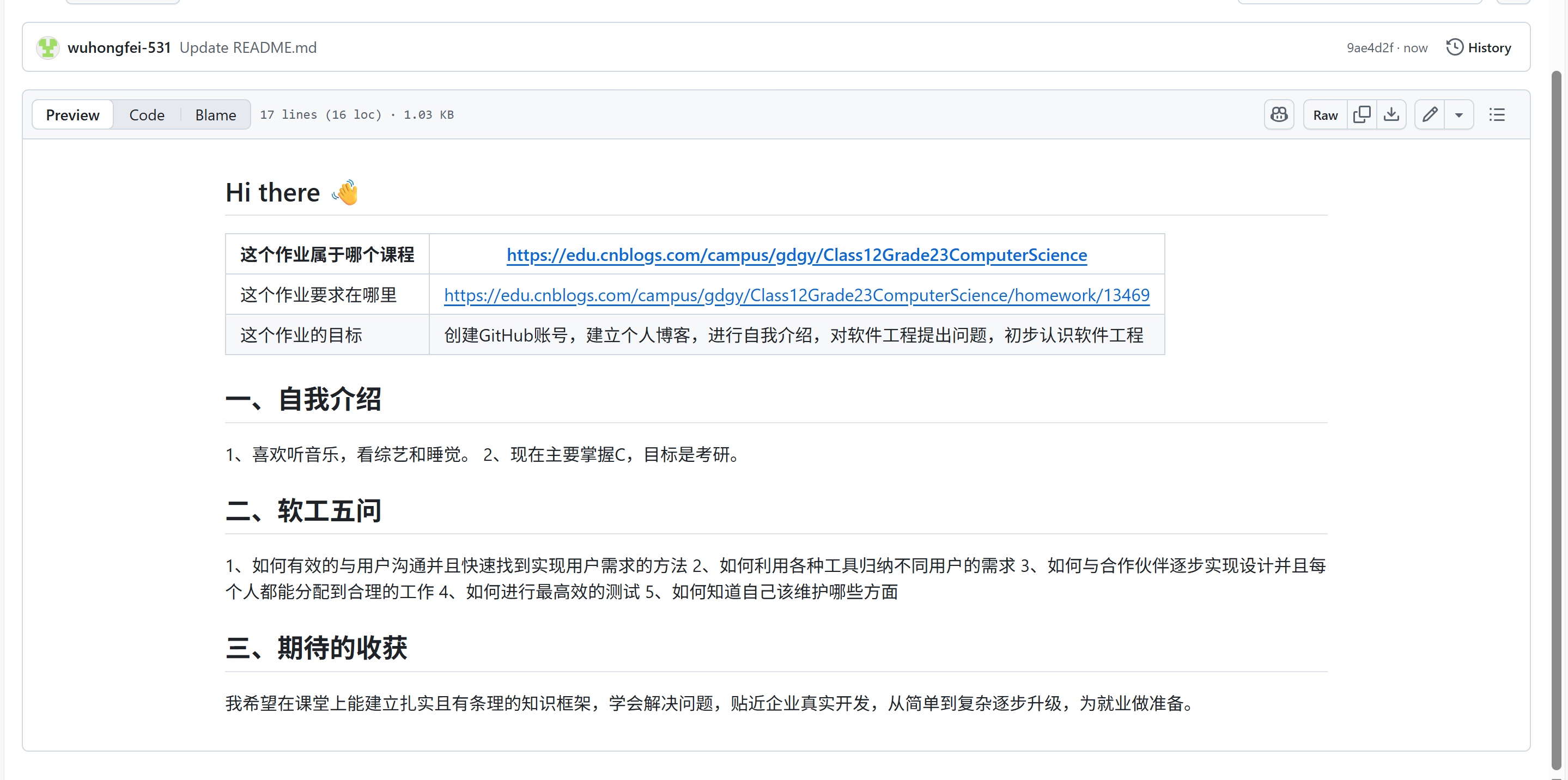This screenshot has height=780, width=1568.
Task: Open Copilot icon in file toolbar
Action: coord(1278,114)
